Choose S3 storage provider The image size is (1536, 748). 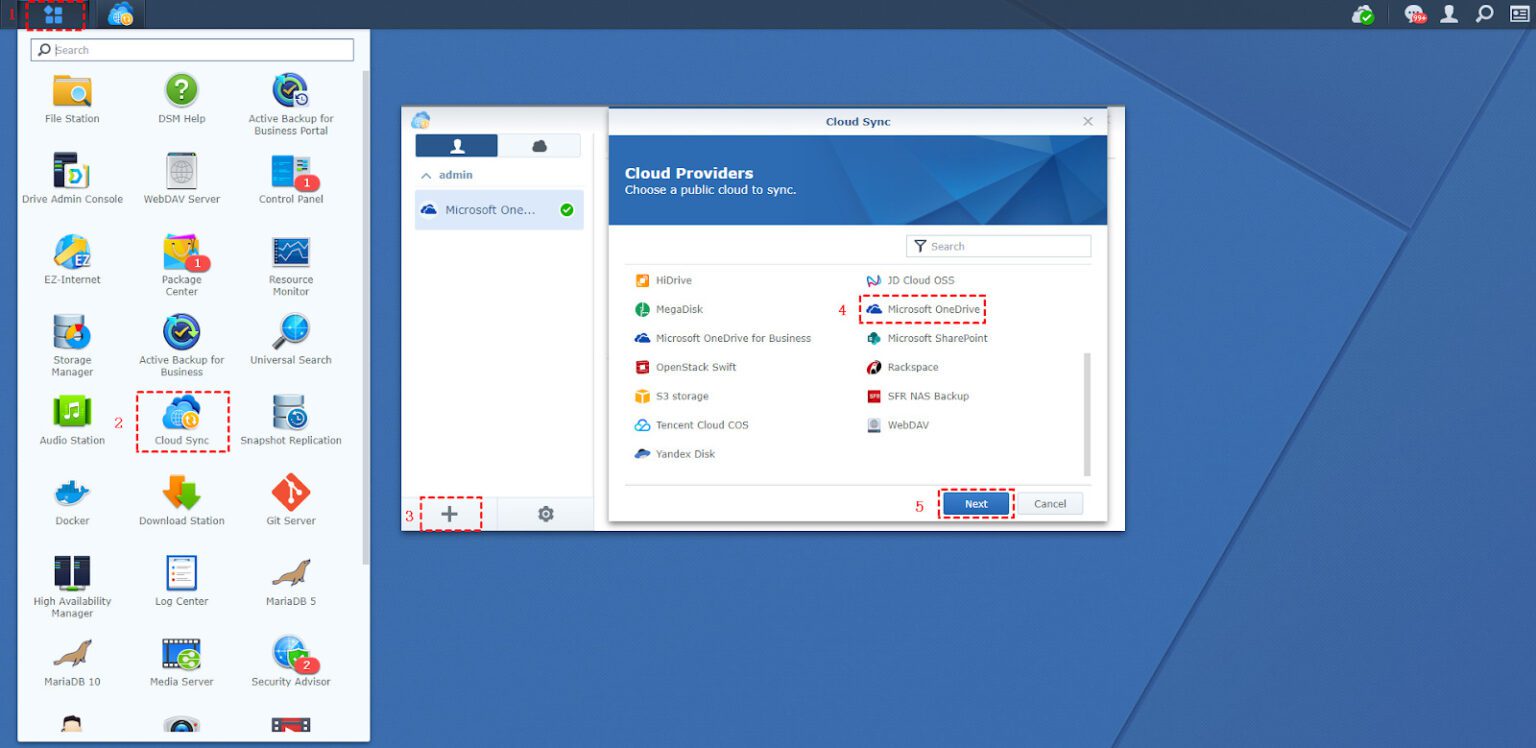pyautogui.click(x=672, y=396)
